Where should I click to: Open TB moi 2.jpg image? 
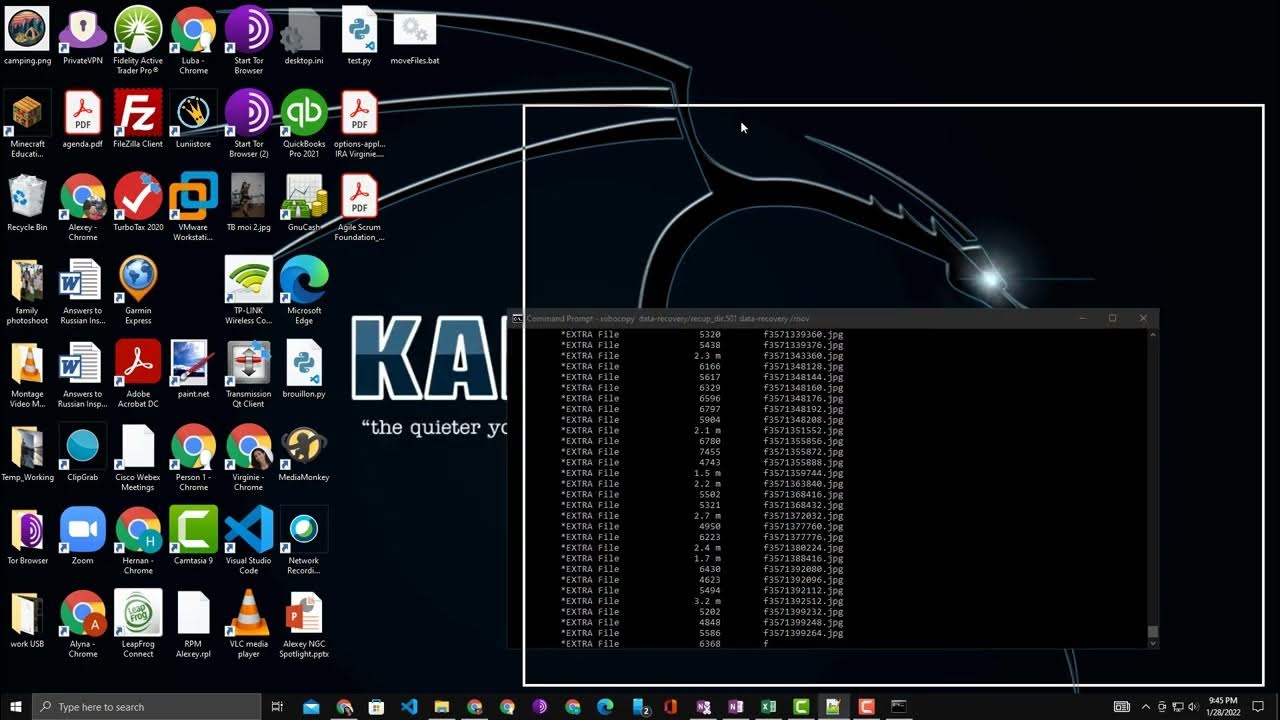[248, 203]
